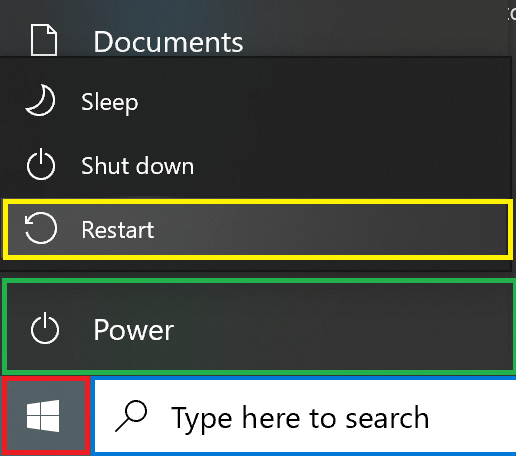Open Documents via its text label

(168, 42)
